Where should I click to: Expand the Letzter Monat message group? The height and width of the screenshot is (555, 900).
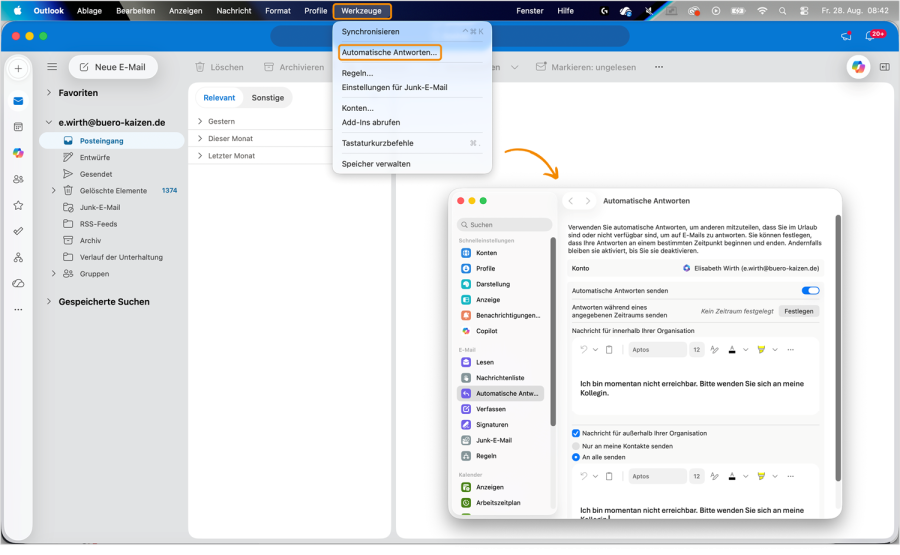pyautogui.click(x=200, y=156)
